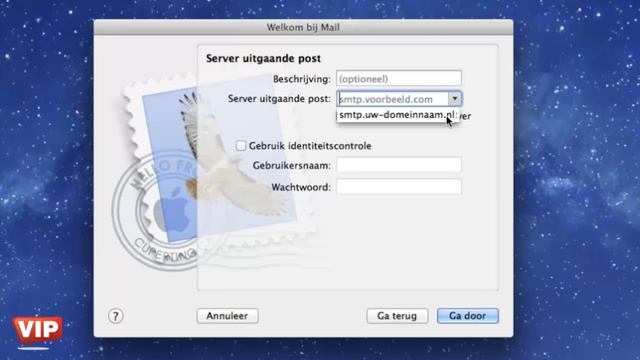640x360 pixels.
Task: Click the Ga door button
Action: tap(468, 316)
